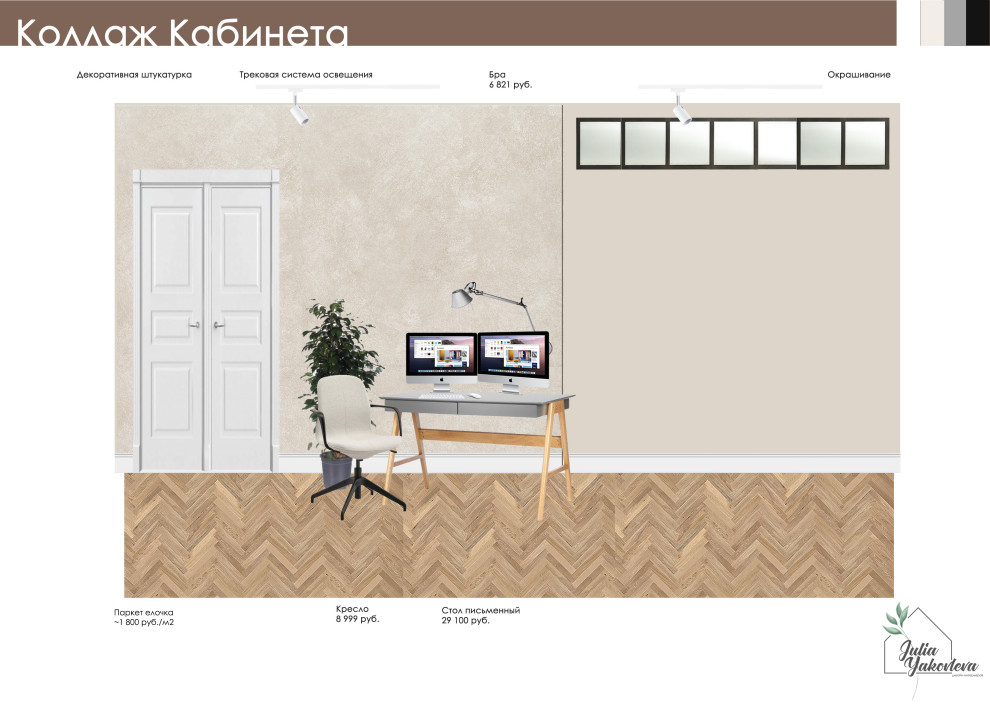Click the 'Стол письменный' price label
990x720 pixels.
coord(481,615)
